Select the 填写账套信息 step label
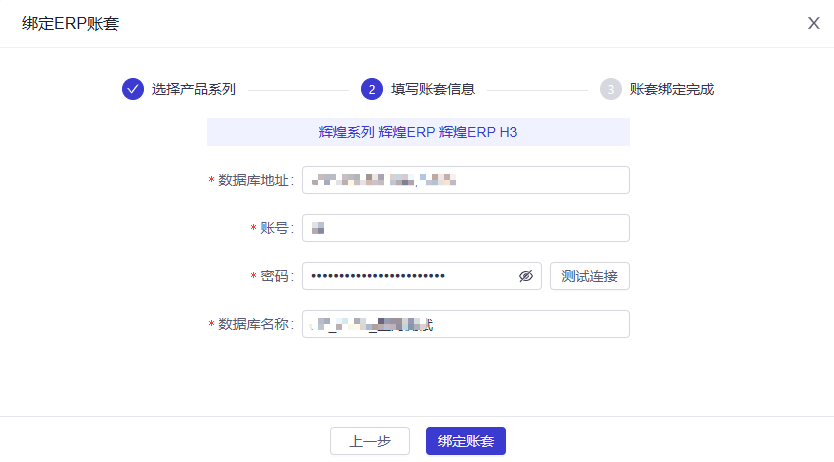Viewport: 834px width, 462px height. point(433,89)
